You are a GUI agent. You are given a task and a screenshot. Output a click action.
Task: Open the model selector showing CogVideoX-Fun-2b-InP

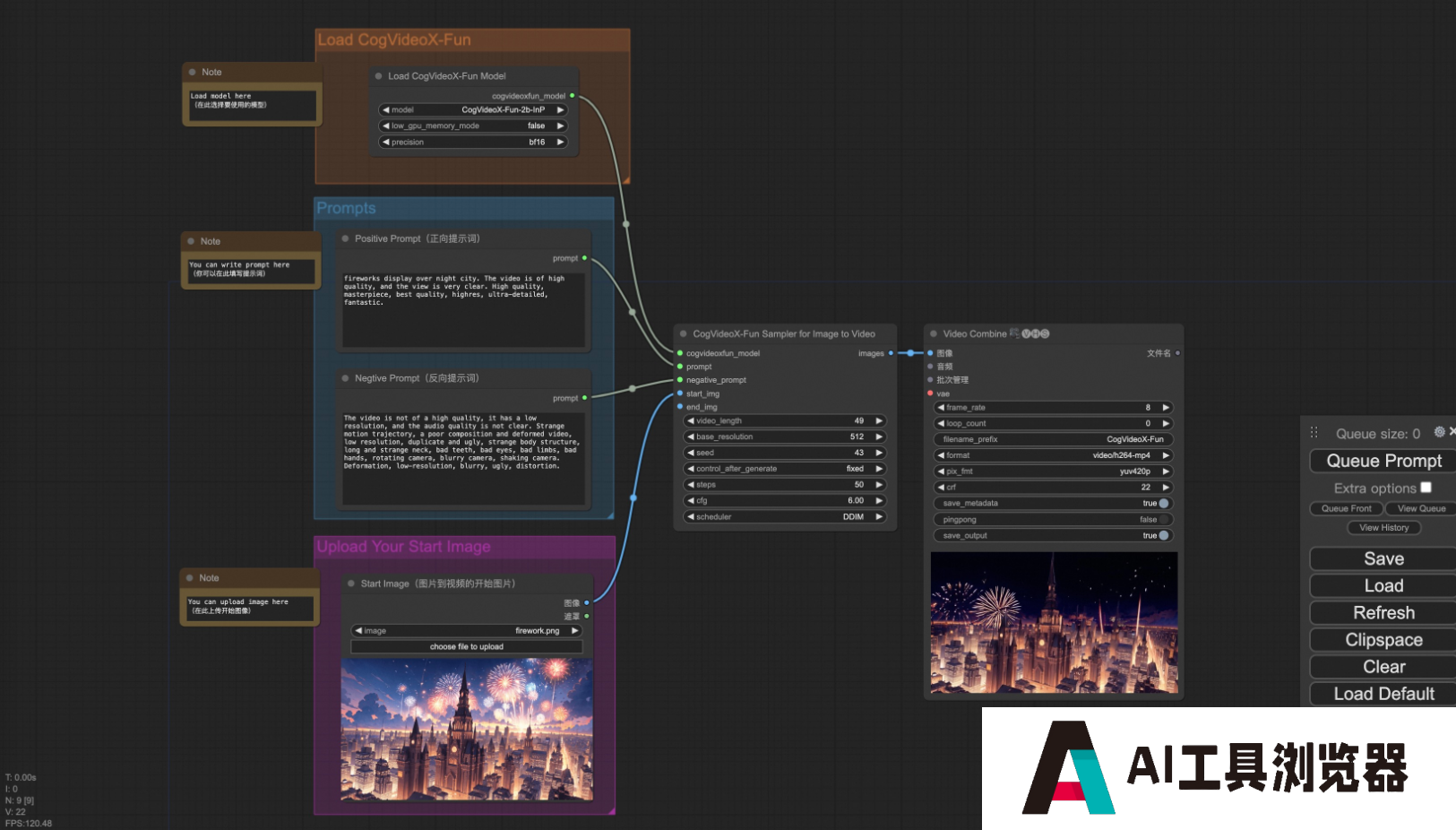(473, 110)
